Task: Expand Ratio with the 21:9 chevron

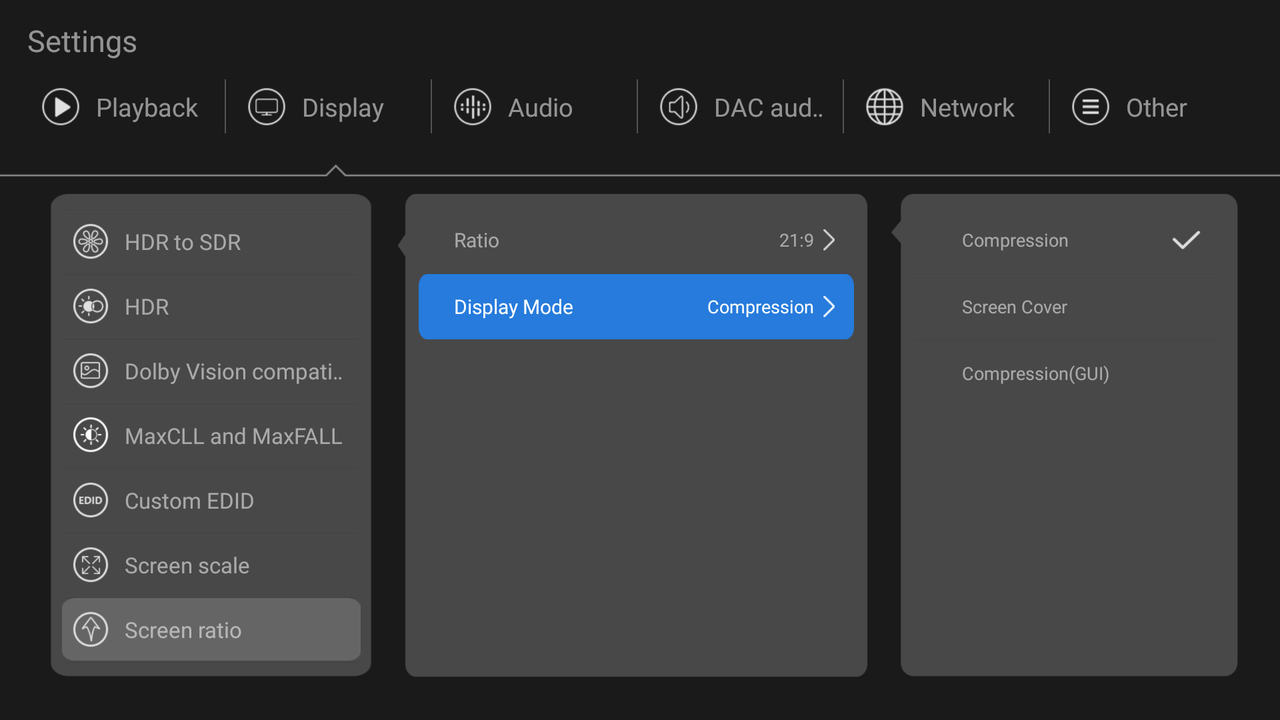Action: (829, 240)
